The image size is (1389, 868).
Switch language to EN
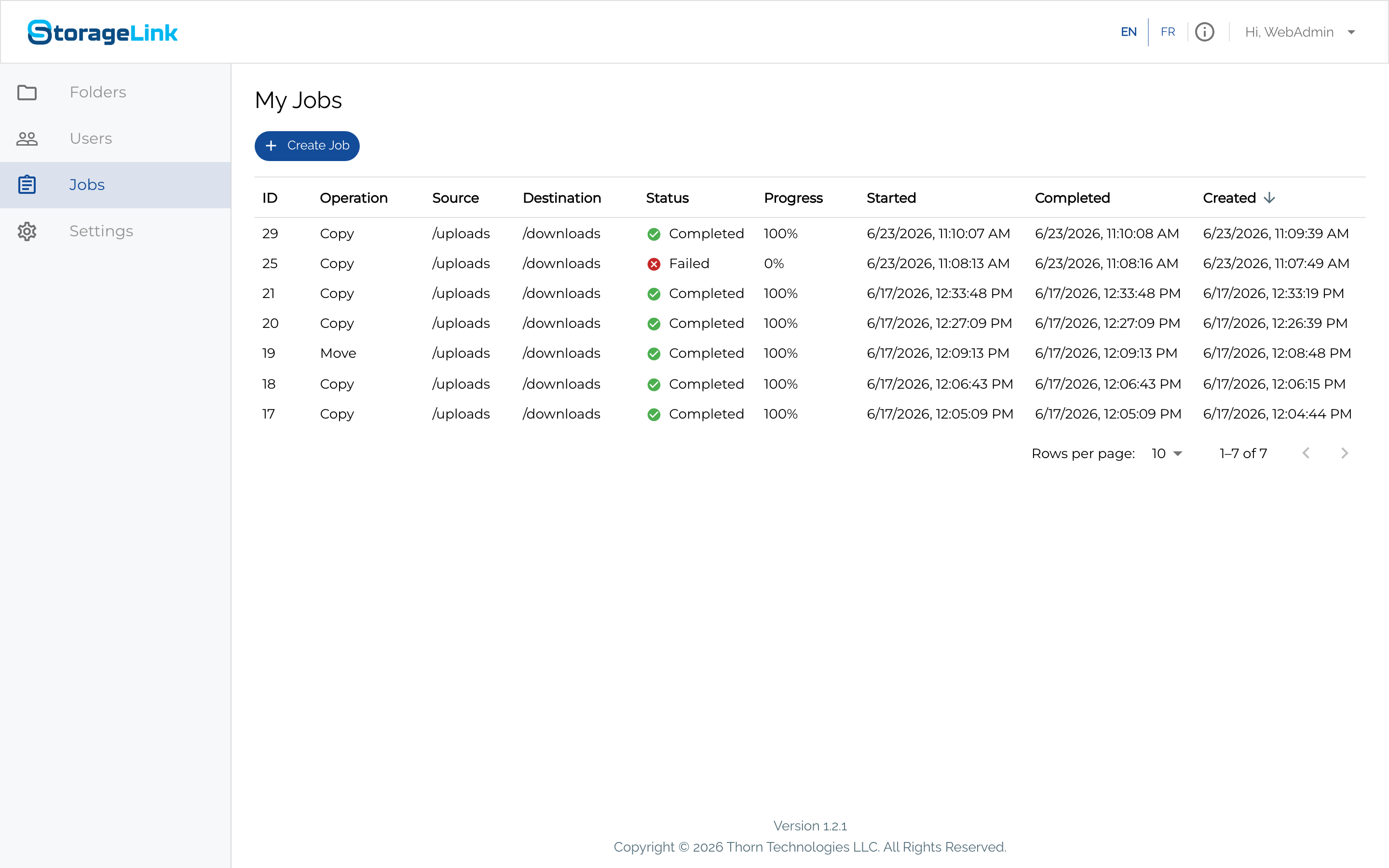(1129, 32)
